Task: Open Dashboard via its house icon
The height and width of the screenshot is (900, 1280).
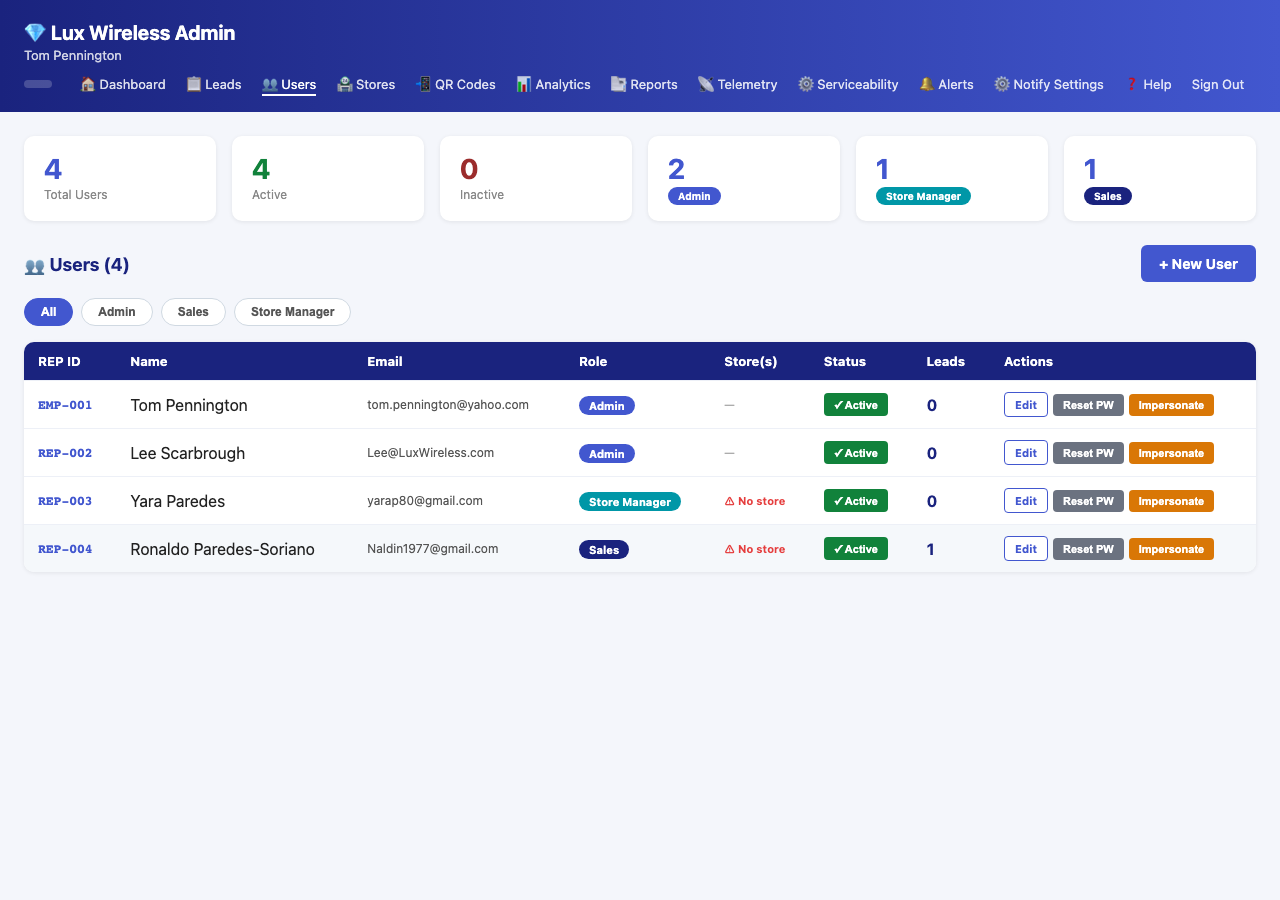Action: click(88, 85)
